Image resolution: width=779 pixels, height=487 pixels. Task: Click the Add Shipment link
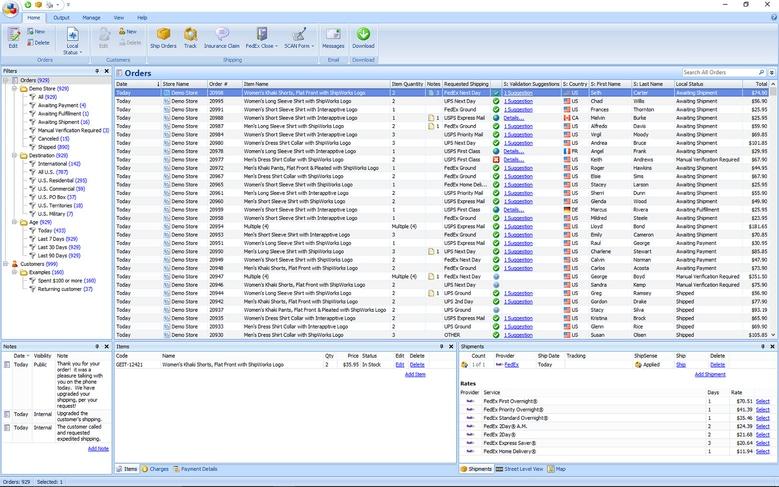(x=710, y=375)
